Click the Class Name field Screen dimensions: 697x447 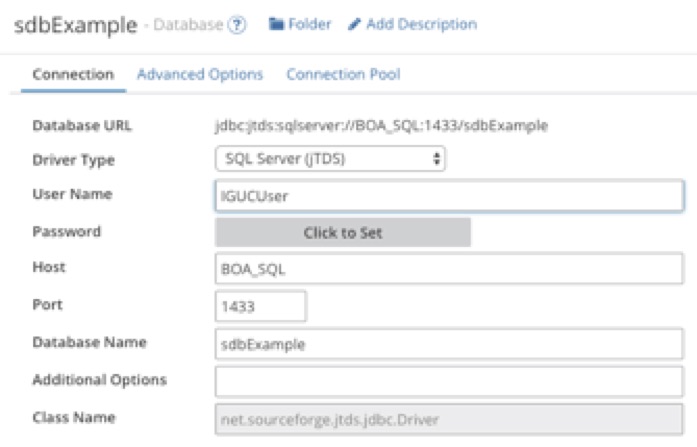click(x=449, y=418)
